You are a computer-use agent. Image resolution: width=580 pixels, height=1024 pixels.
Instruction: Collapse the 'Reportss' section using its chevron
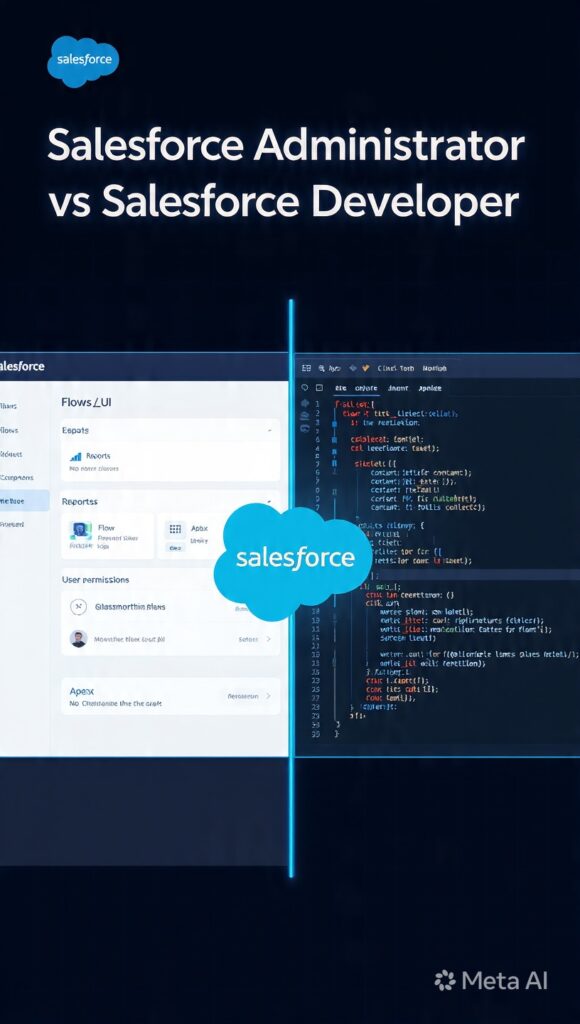(x=270, y=502)
